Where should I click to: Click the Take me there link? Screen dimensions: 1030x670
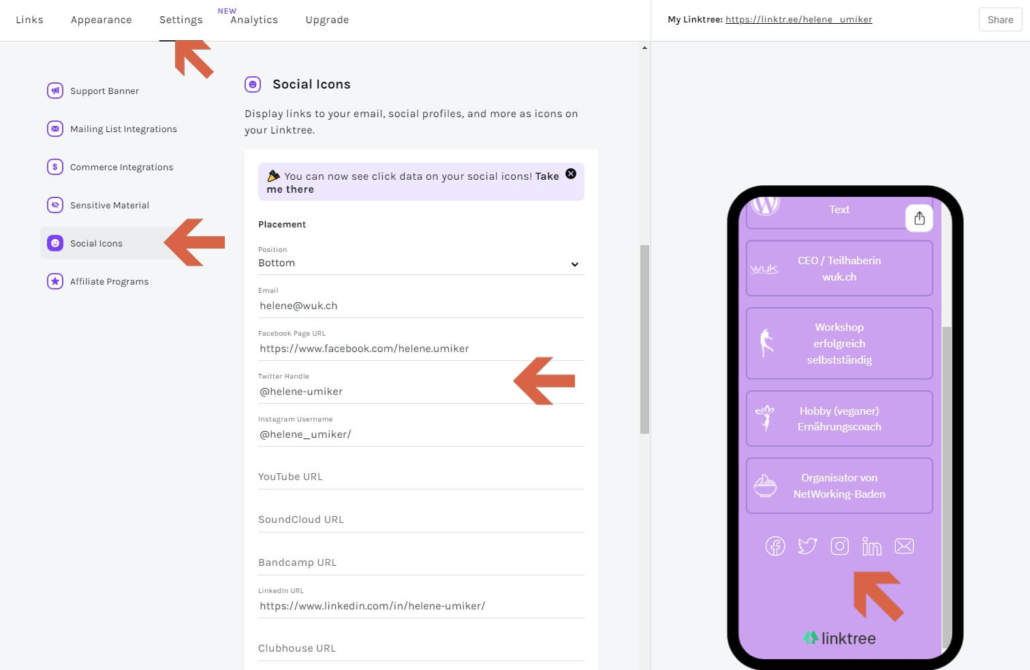tap(290, 189)
